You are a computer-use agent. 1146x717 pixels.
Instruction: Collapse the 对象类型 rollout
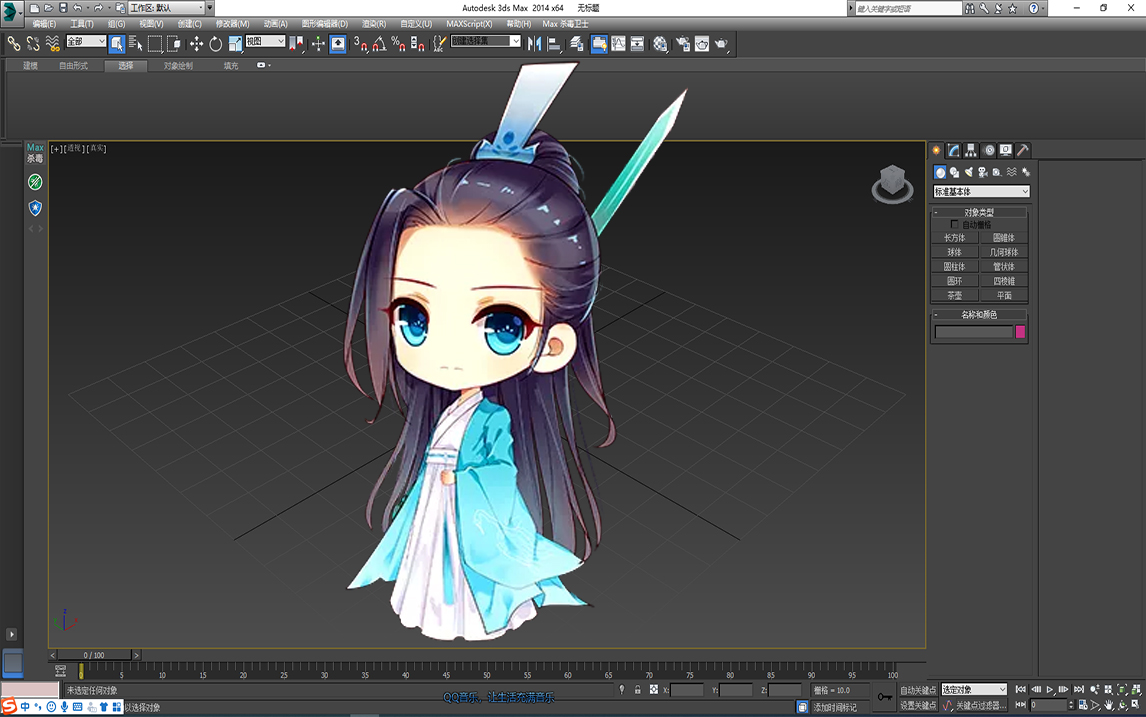979,212
